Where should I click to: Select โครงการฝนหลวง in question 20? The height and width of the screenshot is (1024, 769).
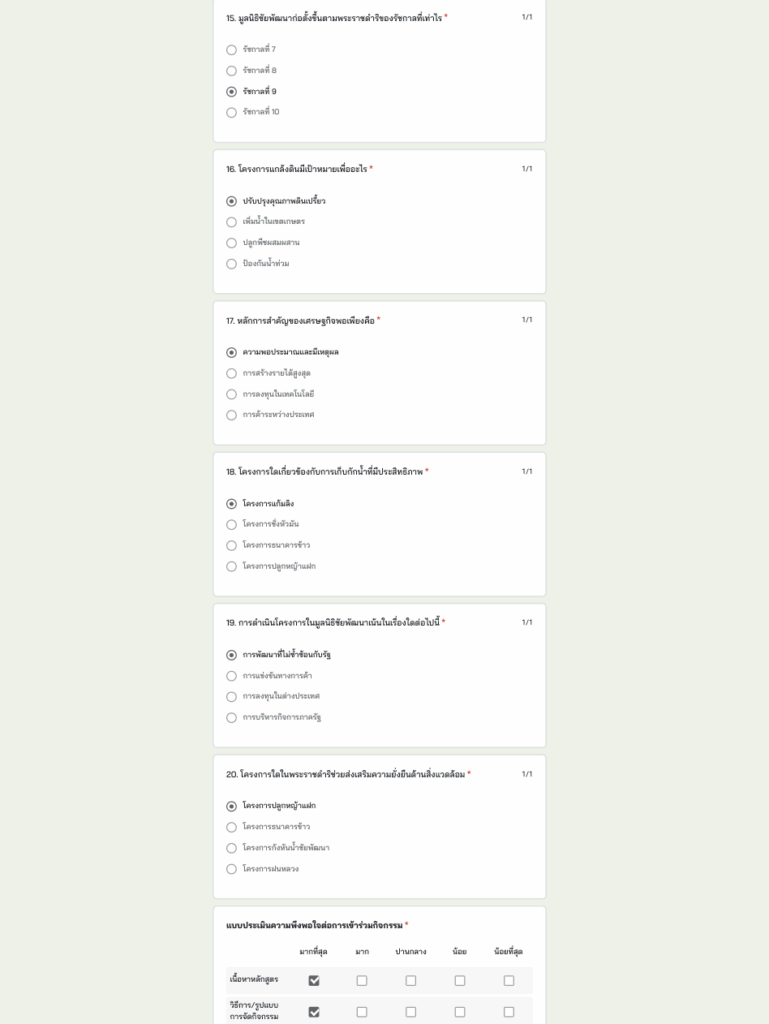tap(232, 869)
